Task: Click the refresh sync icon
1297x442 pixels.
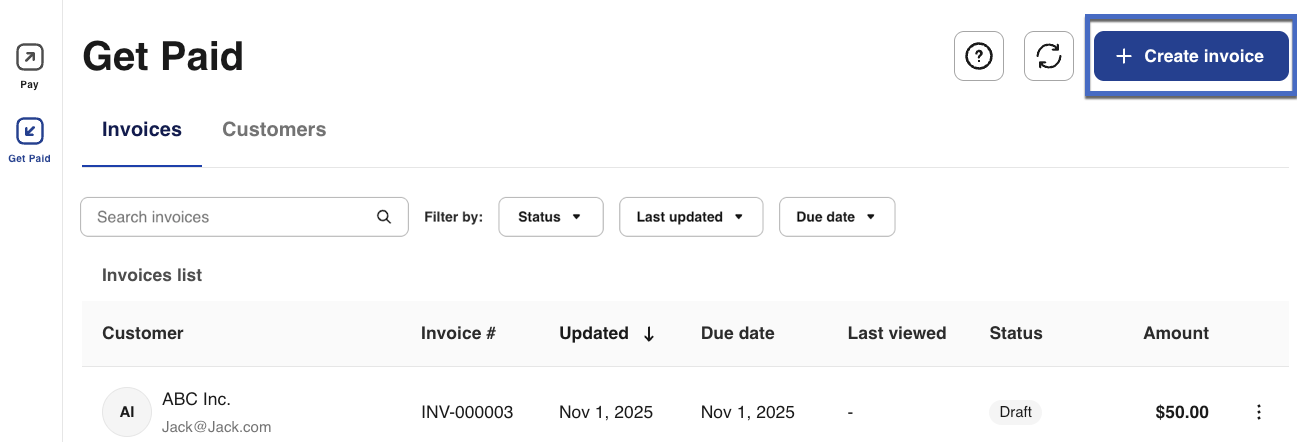Action: tap(1049, 56)
